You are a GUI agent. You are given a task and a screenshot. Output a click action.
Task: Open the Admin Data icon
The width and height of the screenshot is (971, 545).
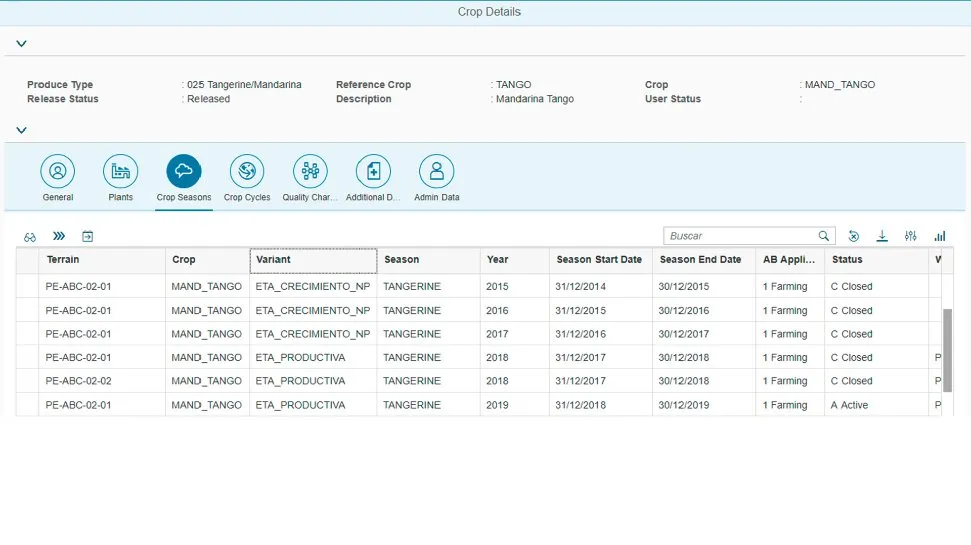pyautogui.click(x=436, y=171)
